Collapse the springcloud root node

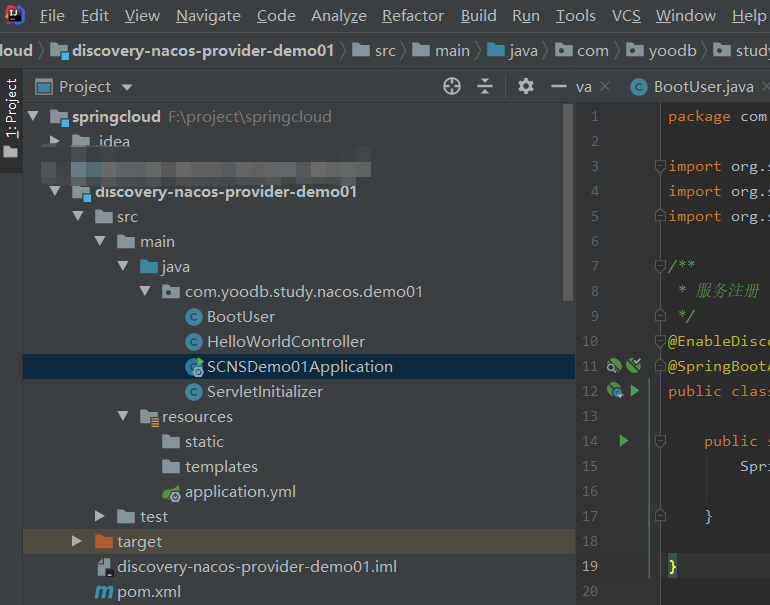33,116
